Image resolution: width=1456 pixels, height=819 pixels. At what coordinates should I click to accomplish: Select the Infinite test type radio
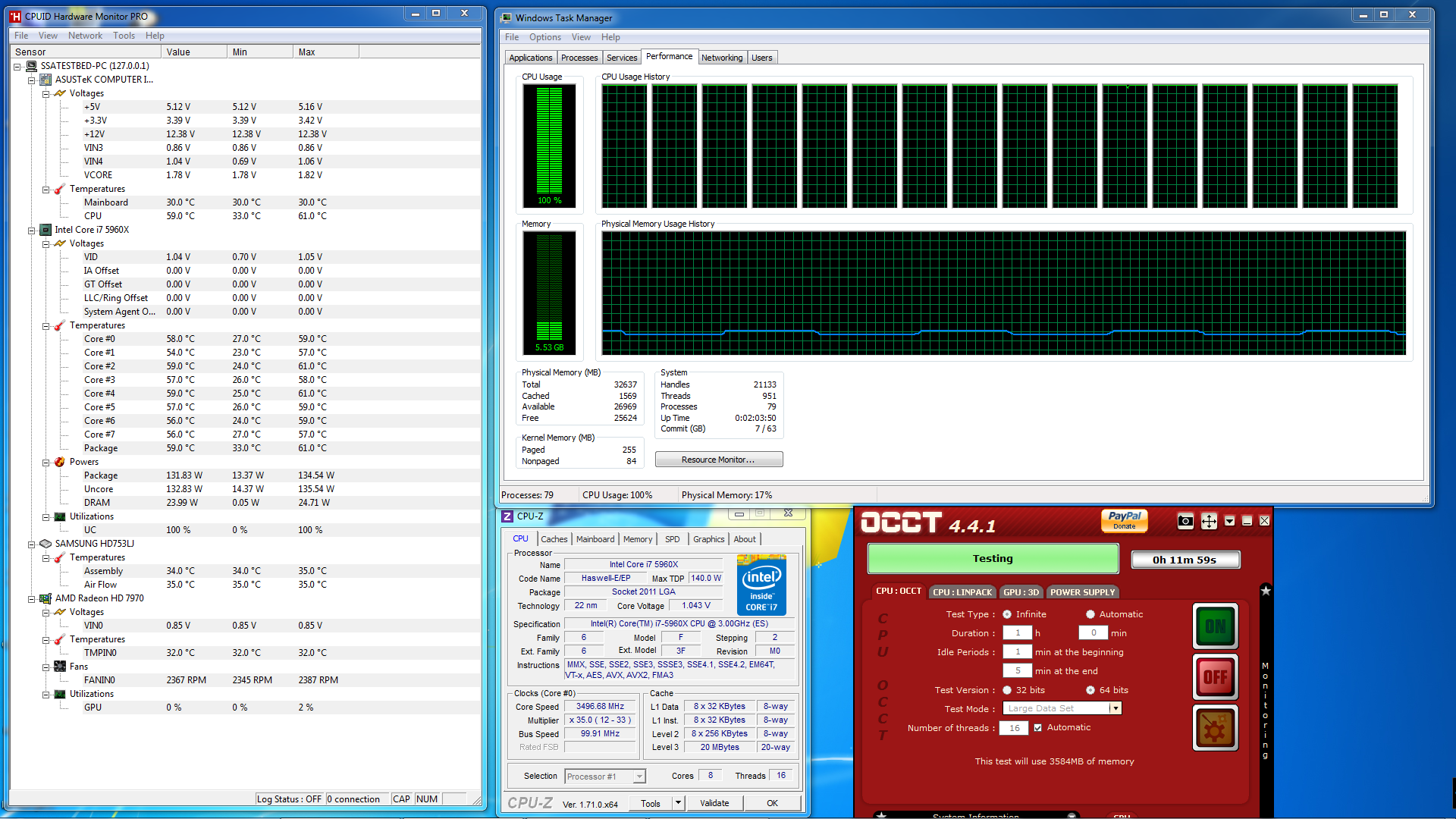coord(1007,614)
